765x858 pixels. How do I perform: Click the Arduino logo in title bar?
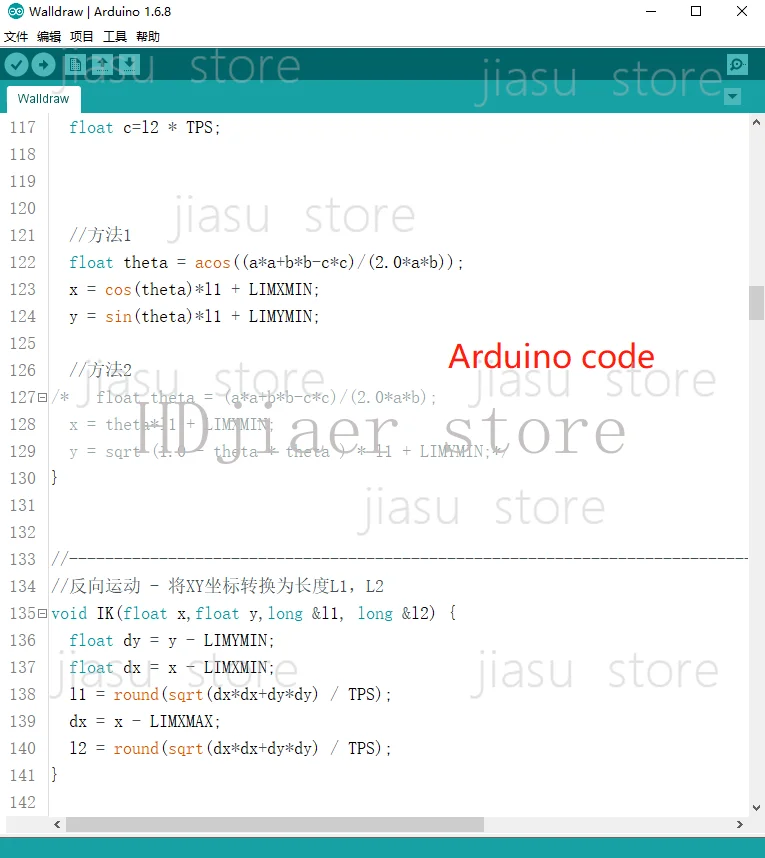[x=15, y=11]
